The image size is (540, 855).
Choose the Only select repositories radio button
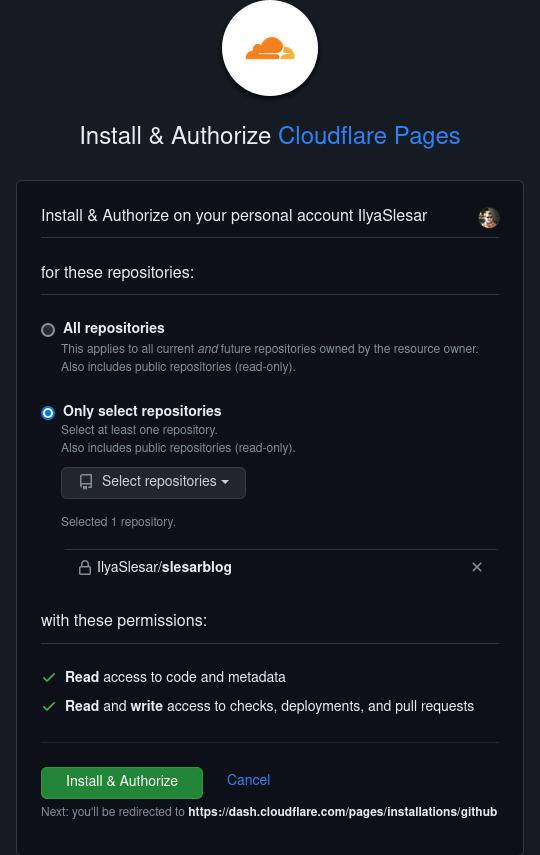click(x=48, y=413)
